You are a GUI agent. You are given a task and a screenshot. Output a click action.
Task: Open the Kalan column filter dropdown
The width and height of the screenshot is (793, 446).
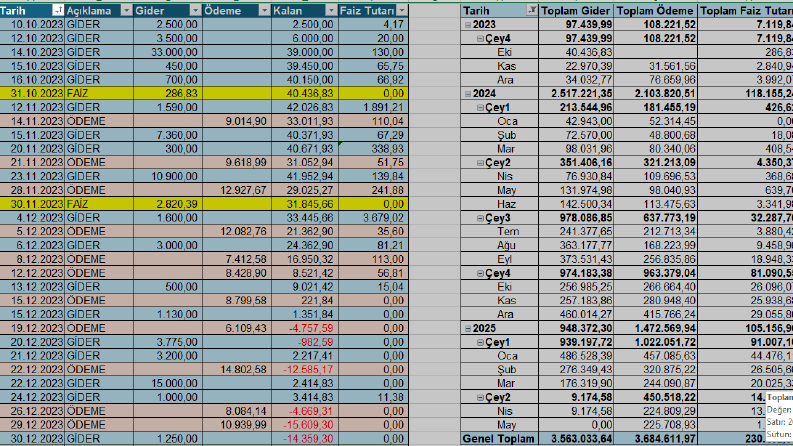pos(331,11)
